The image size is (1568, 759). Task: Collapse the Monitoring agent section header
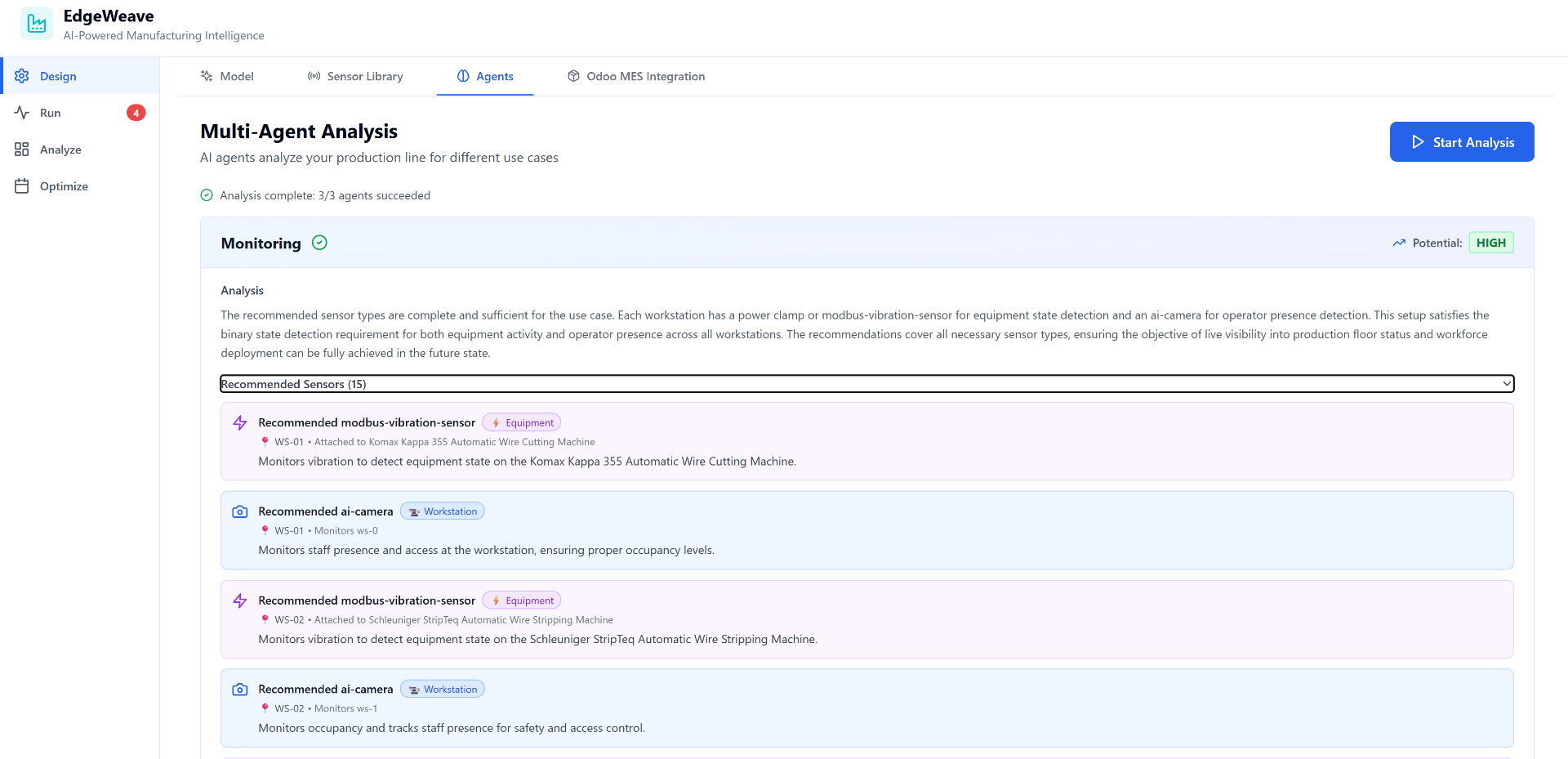pyautogui.click(x=867, y=243)
